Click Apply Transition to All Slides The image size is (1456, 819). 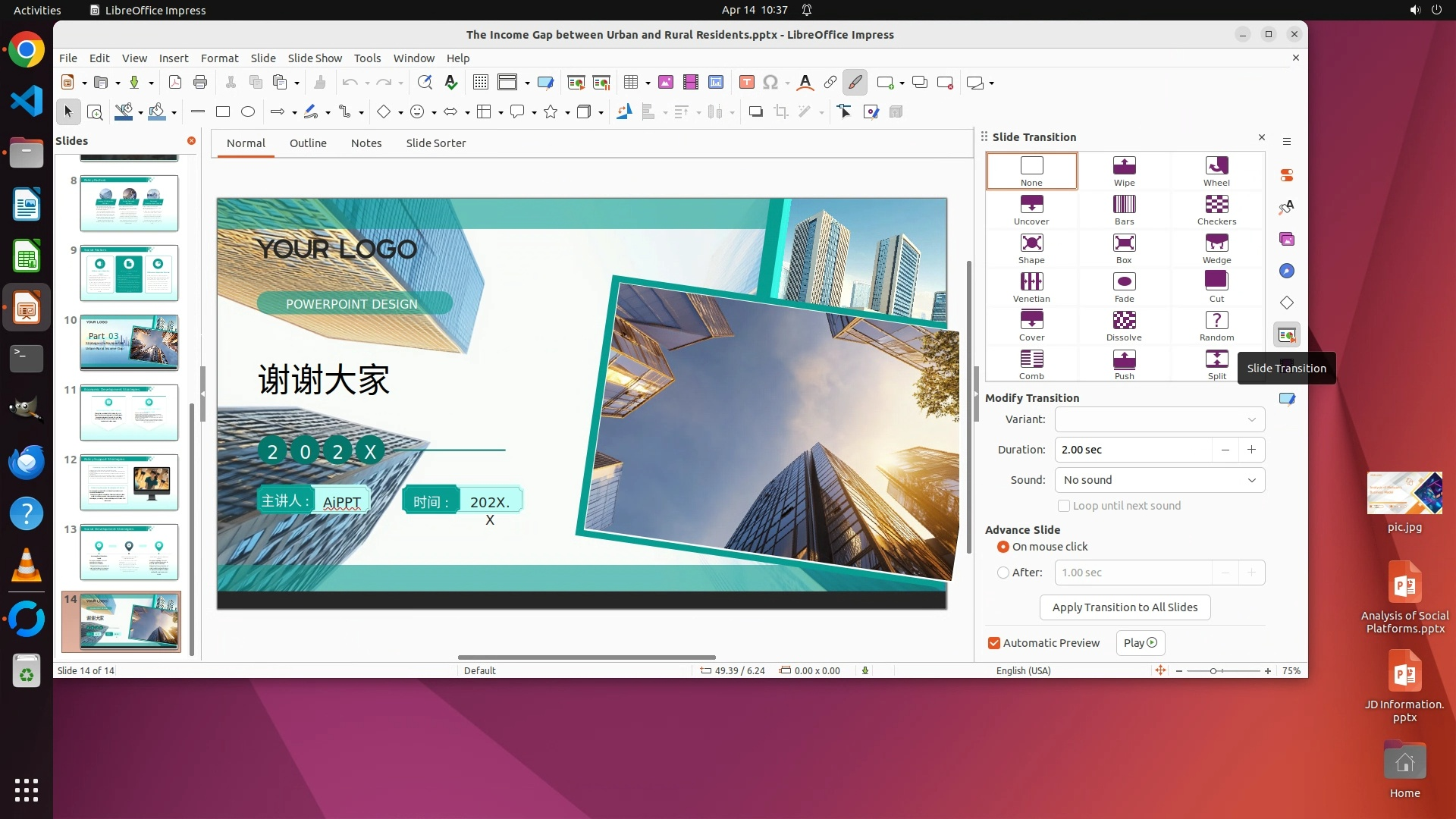point(1125,607)
